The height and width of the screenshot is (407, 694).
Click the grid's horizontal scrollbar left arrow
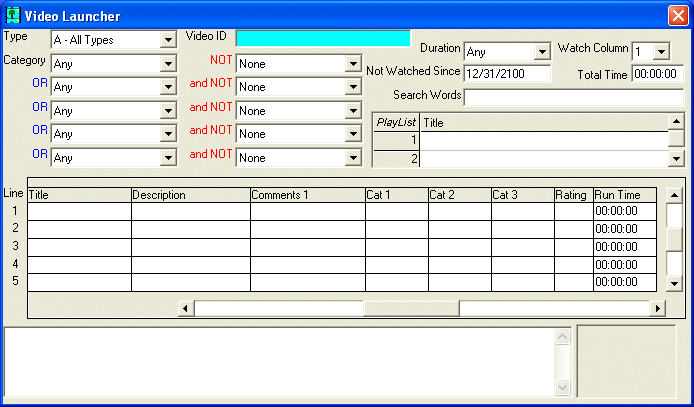pos(185,308)
